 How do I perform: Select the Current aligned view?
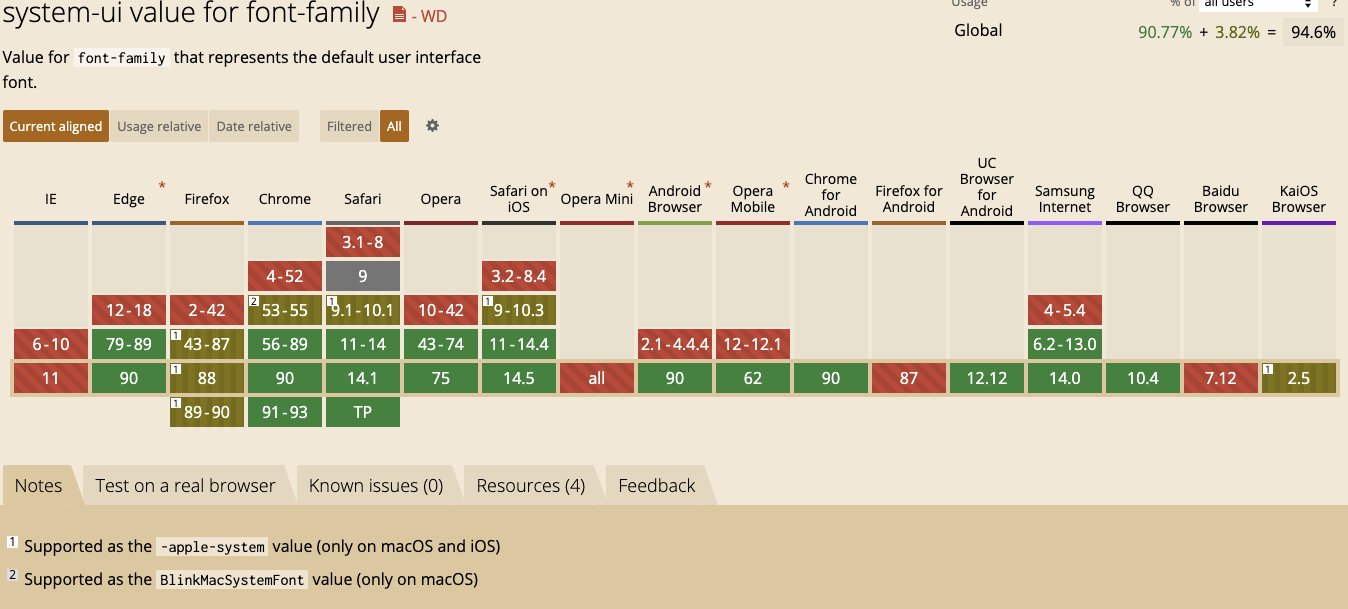56,126
